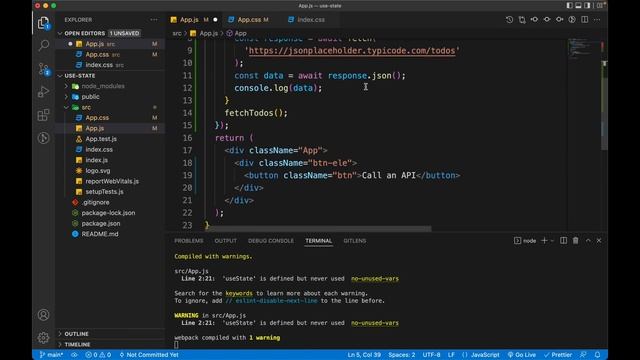Select the Terminal panel tab
640x360 pixels.
(318, 241)
